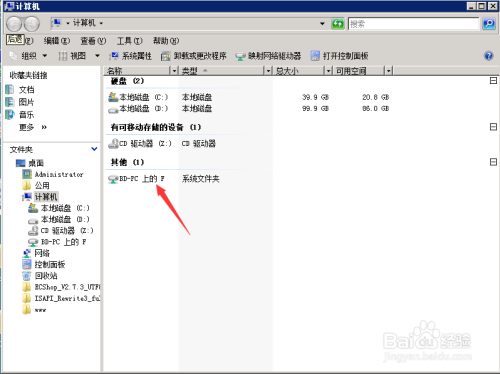Open the 帮助(H) menu

[166, 41]
